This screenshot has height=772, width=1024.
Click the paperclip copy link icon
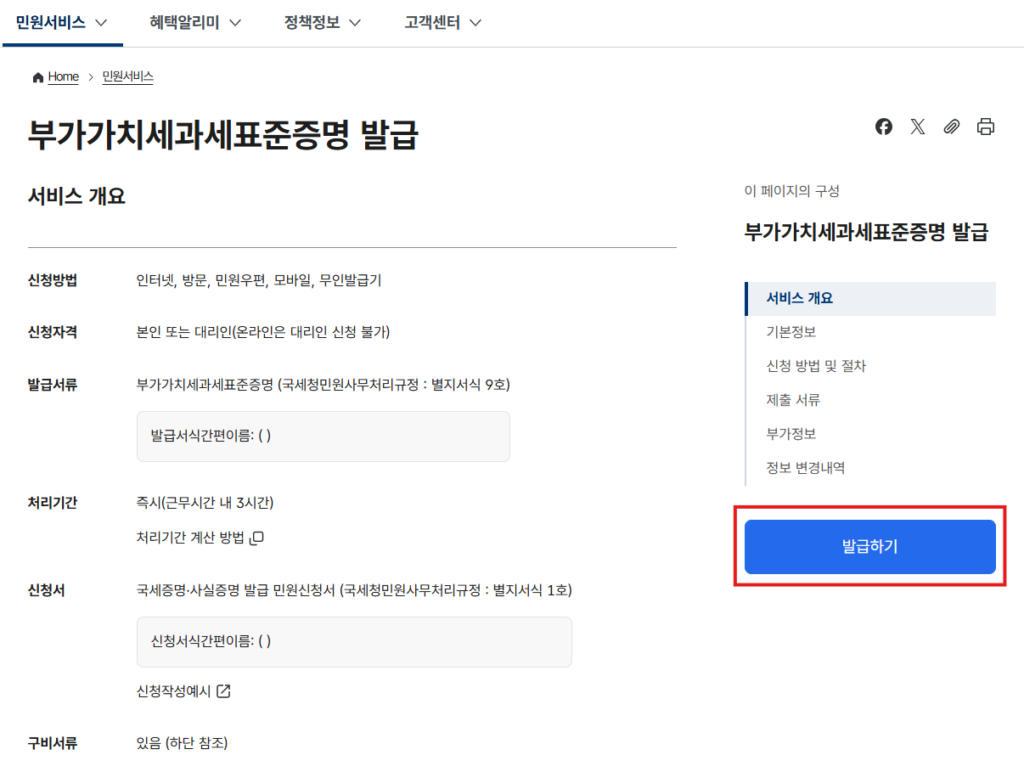coord(952,127)
